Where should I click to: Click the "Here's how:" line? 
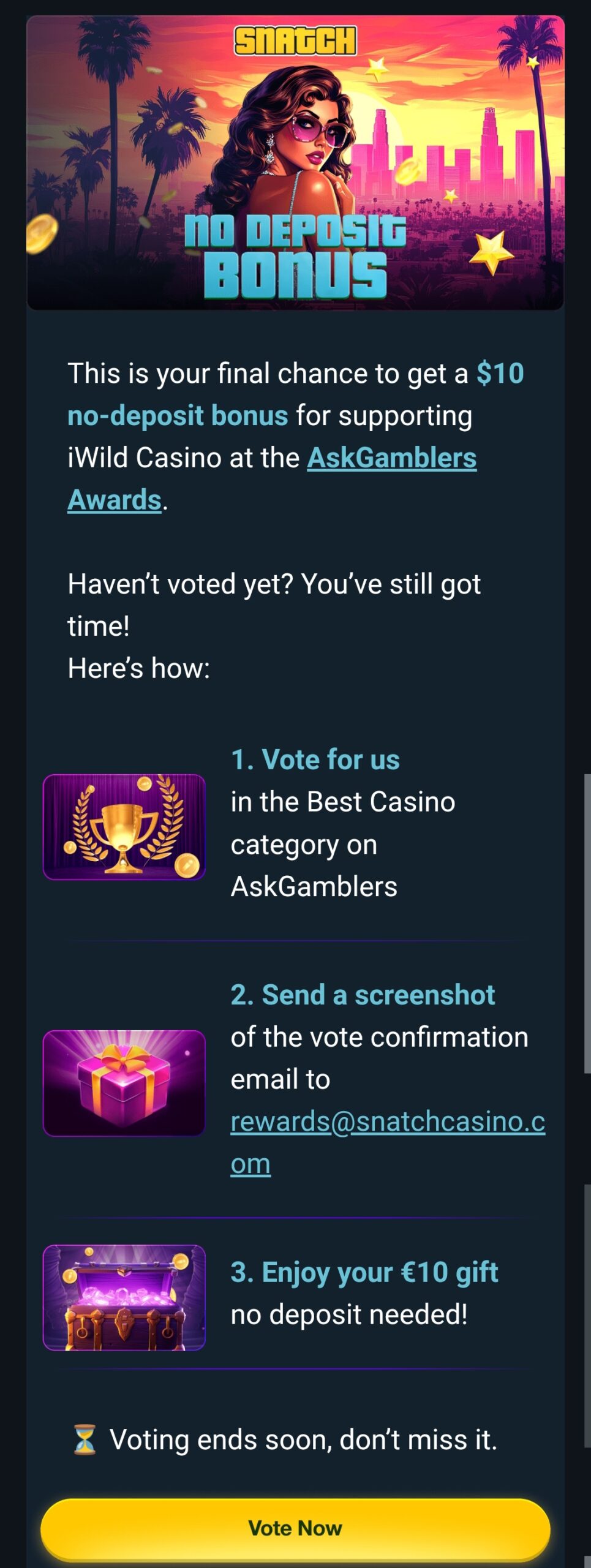tap(138, 668)
